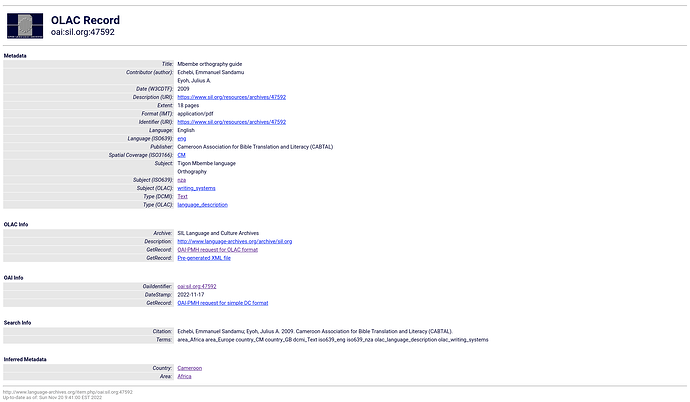
Task: Click the format value 'application/pdf'
Action: click(x=195, y=113)
